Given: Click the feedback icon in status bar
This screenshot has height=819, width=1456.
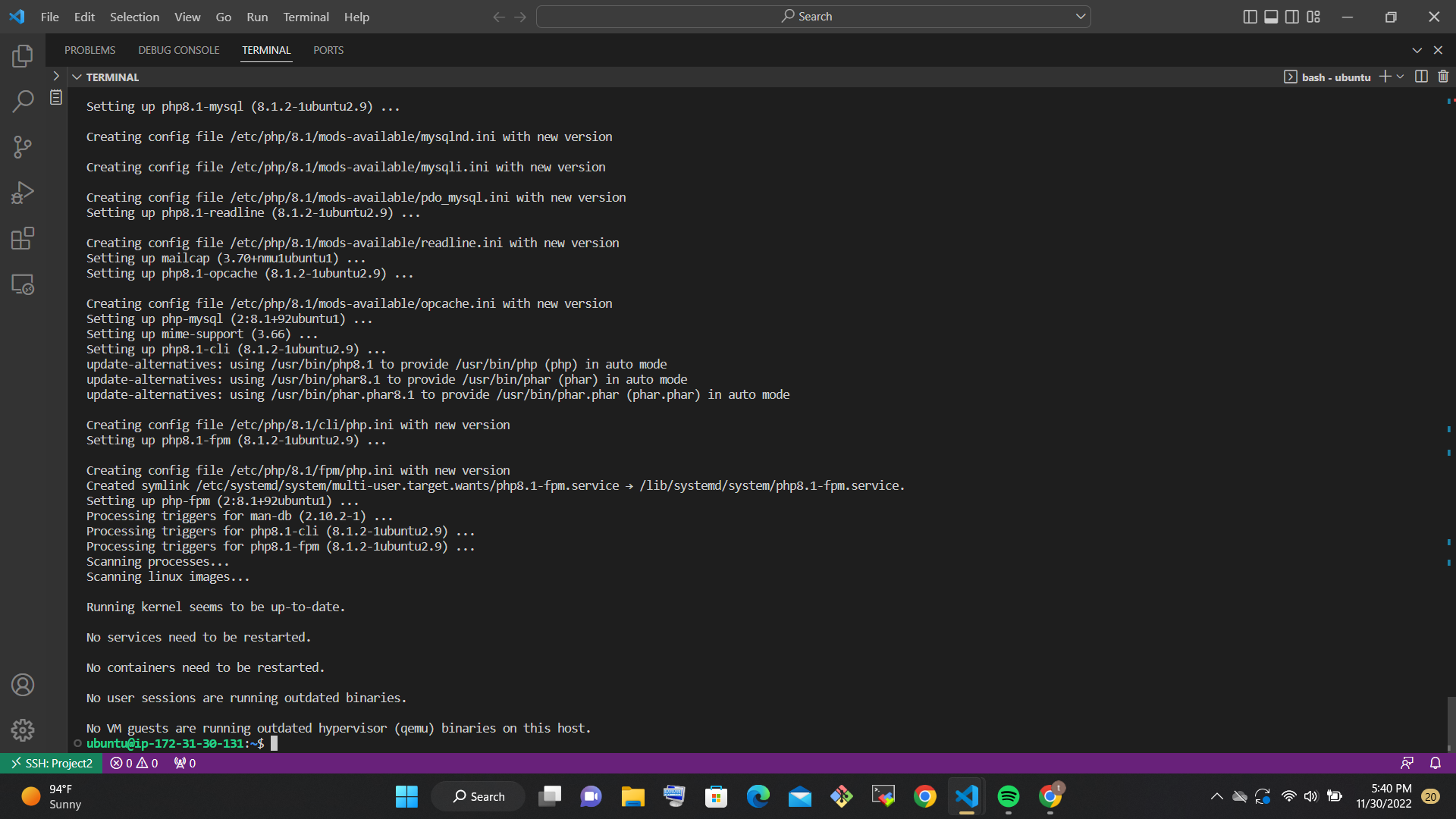Looking at the screenshot, I should 1407,763.
